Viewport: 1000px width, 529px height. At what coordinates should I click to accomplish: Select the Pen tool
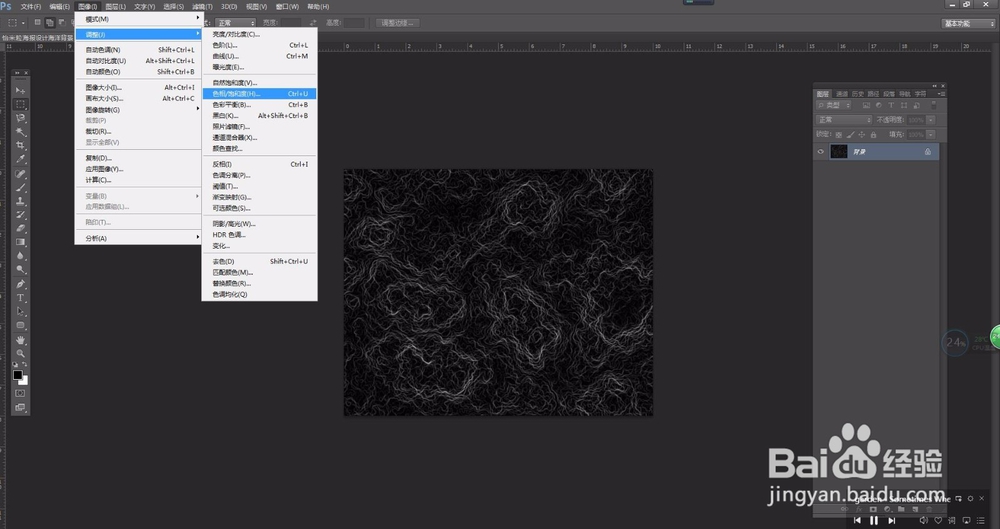(20, 284)
